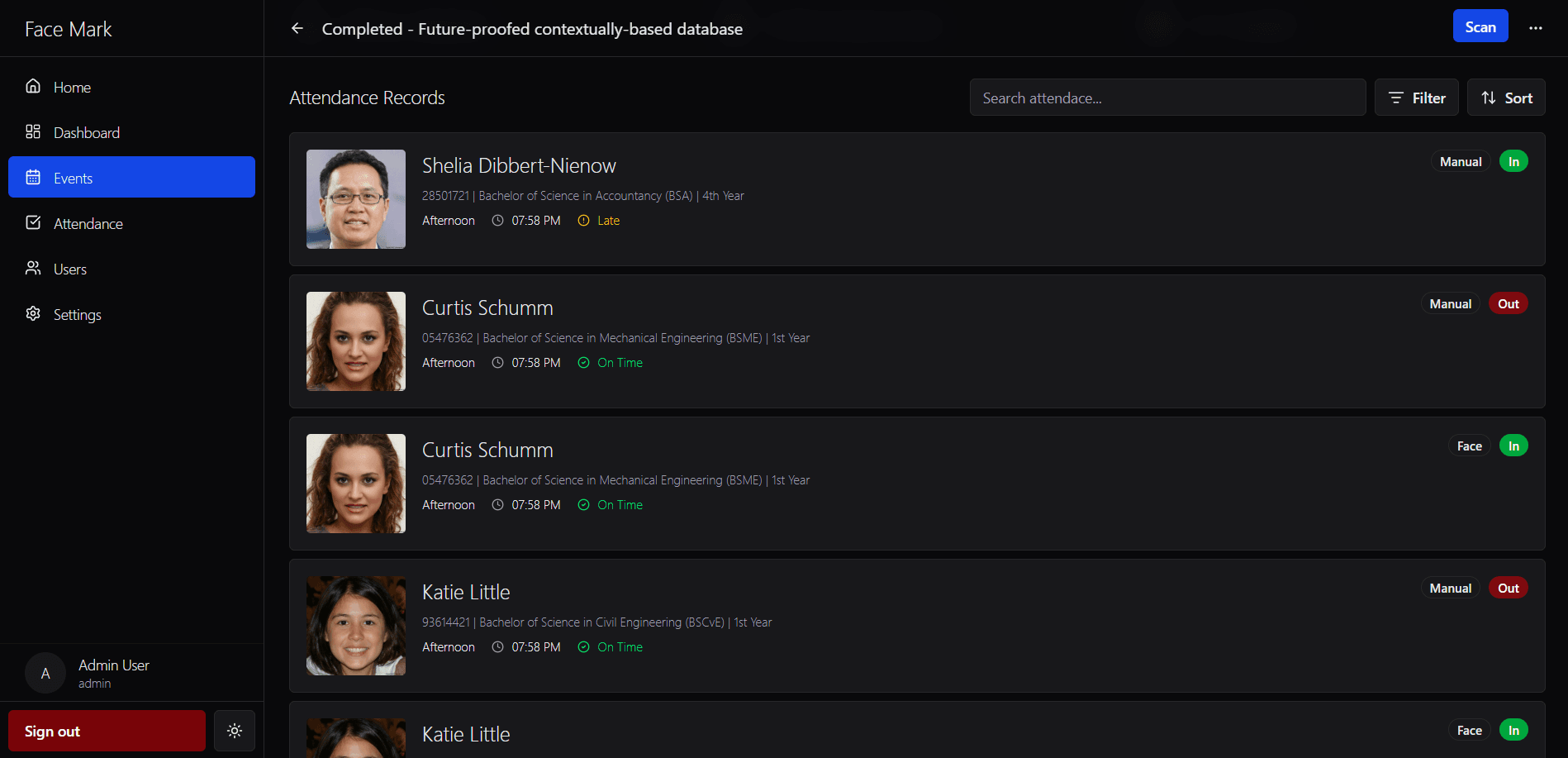Viewport: 1568px width, 758px height.
Task: Open the Sort options
Action: coord(1505,98)
